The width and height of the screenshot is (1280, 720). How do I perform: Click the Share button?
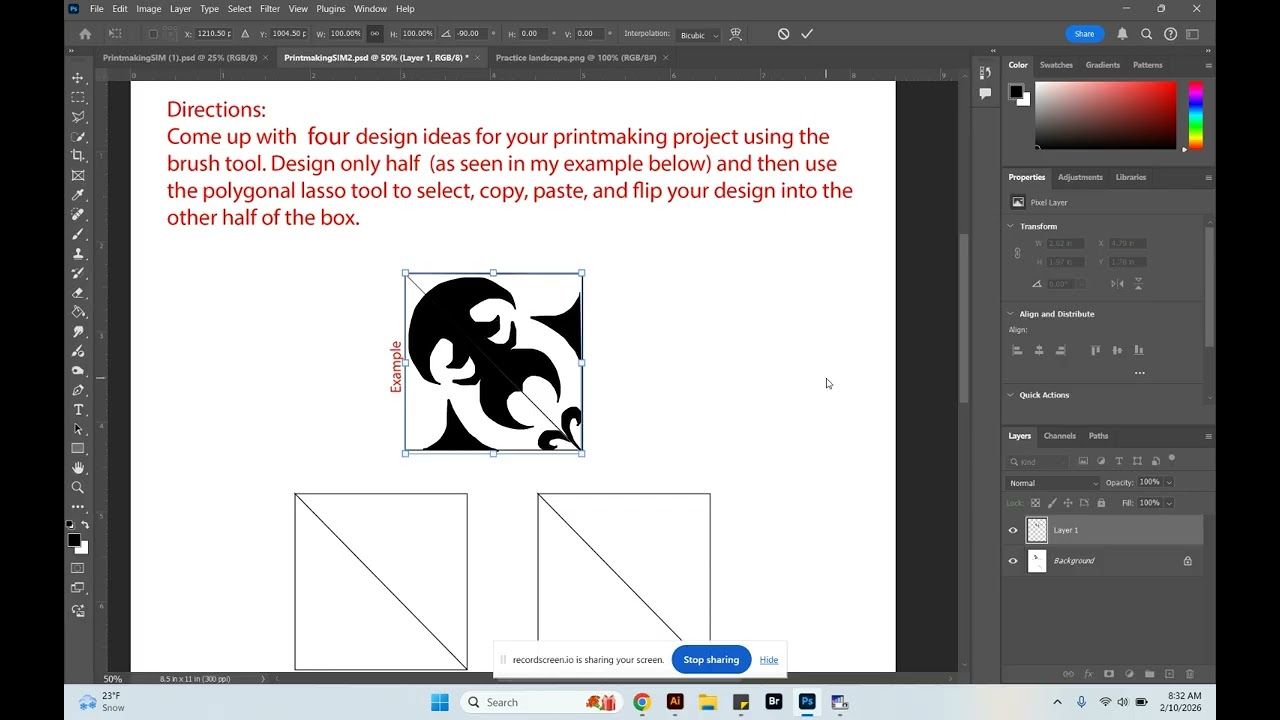click(1084, 34)
